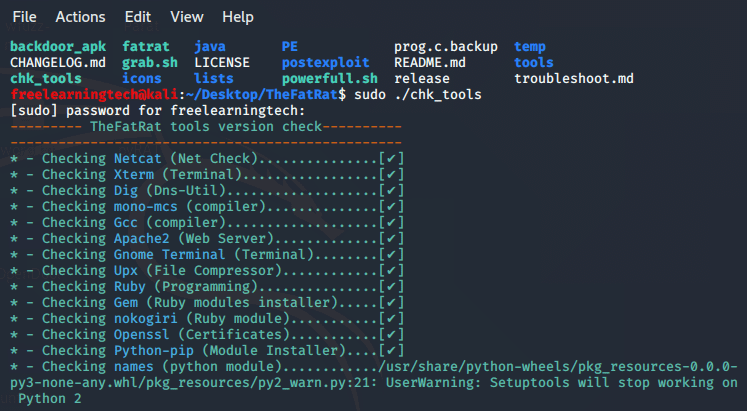This screenshot has width=747, height=411.
Task: Click the grab.sh script name
Action: click(150, 62)
